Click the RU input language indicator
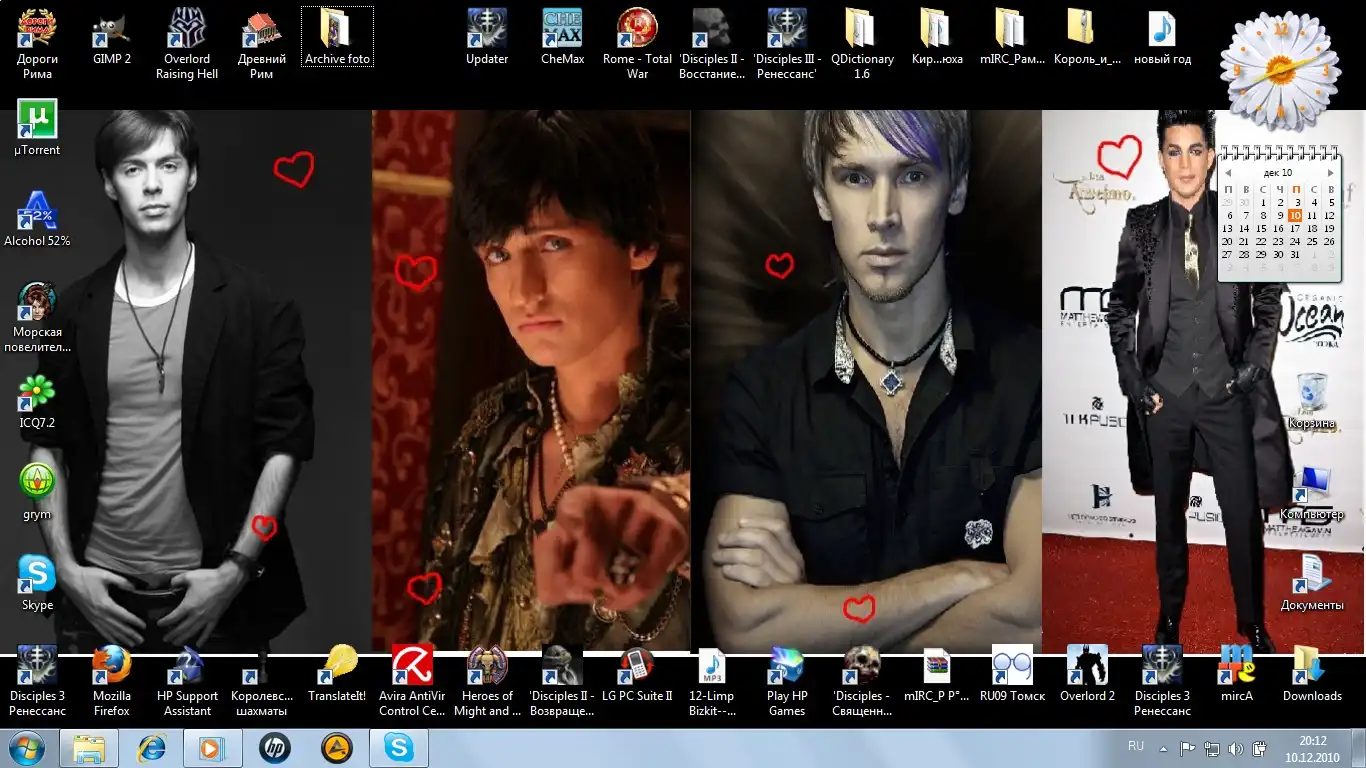 tap(1136, 746)
